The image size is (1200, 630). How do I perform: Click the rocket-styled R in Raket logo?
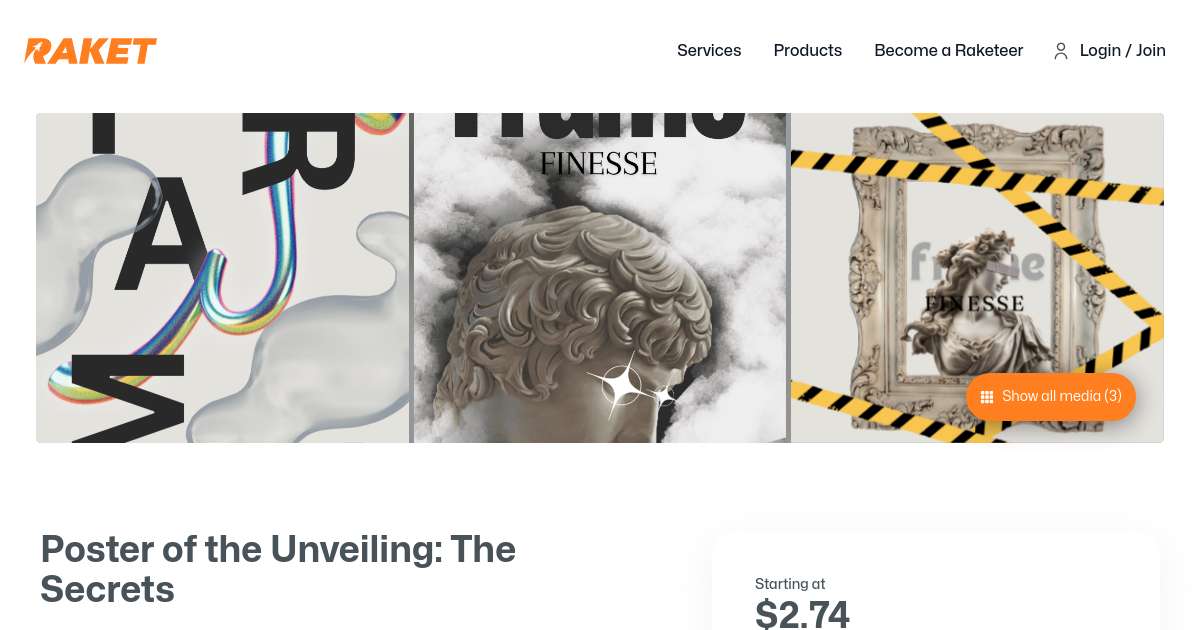(x=39, y=50)
